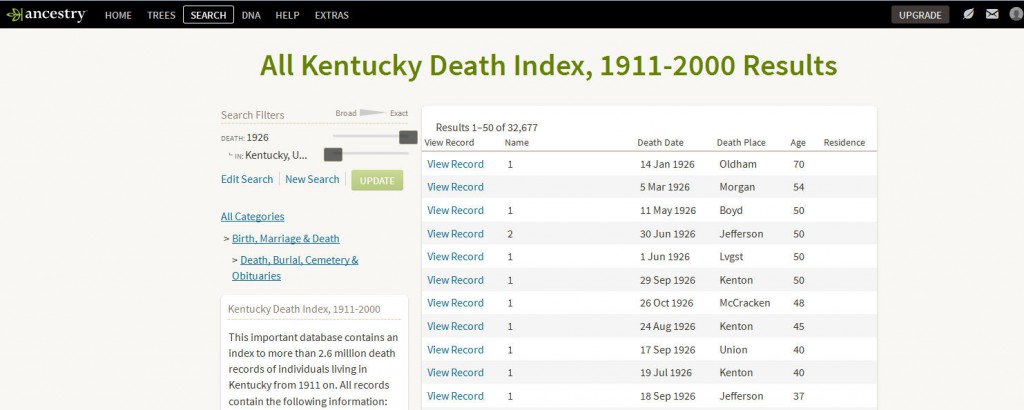
Task: Click the 'McCracken' death place cell
Action: tap(744, 303)
